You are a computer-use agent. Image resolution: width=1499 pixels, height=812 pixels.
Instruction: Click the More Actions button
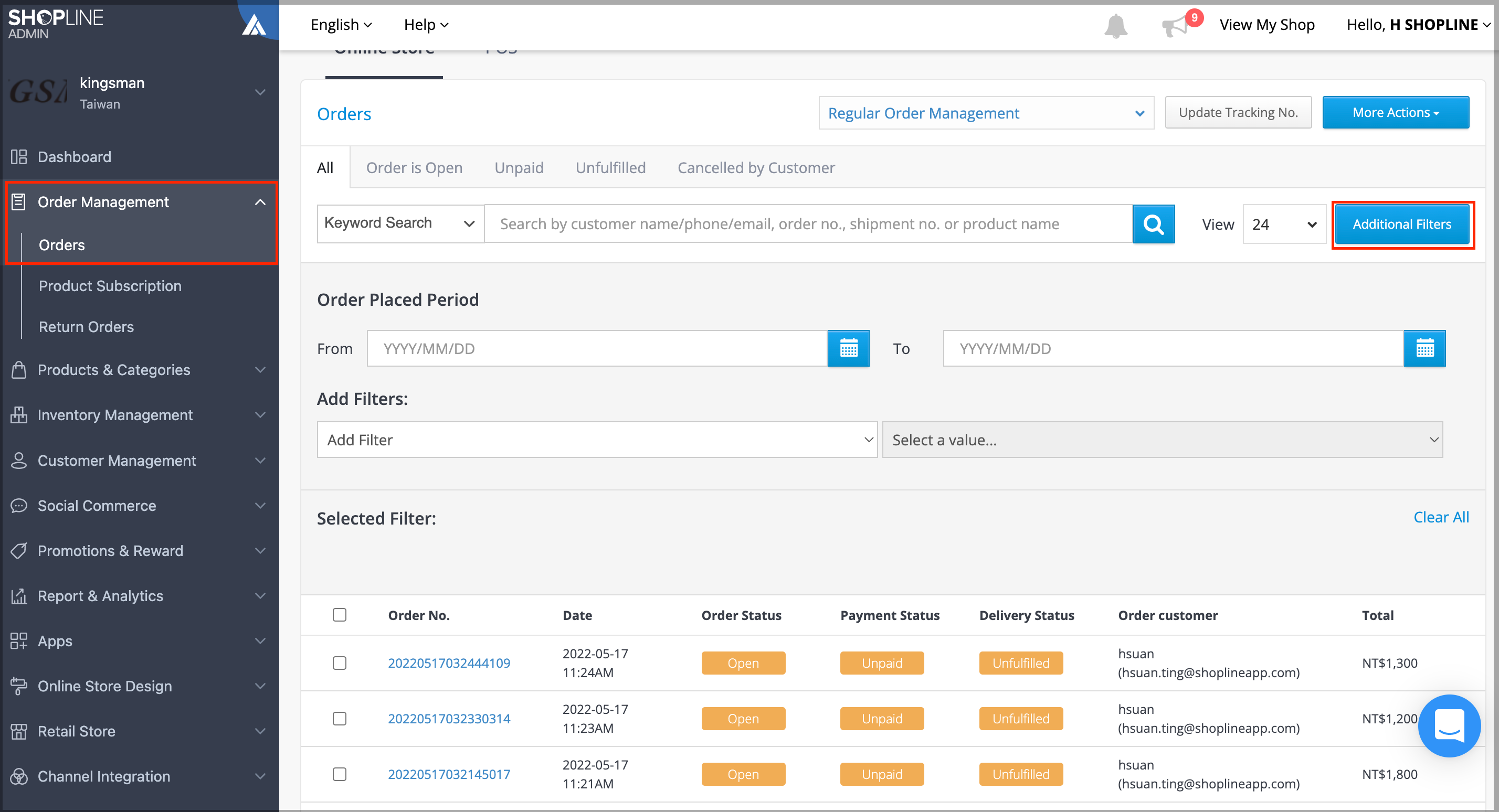1396,112
